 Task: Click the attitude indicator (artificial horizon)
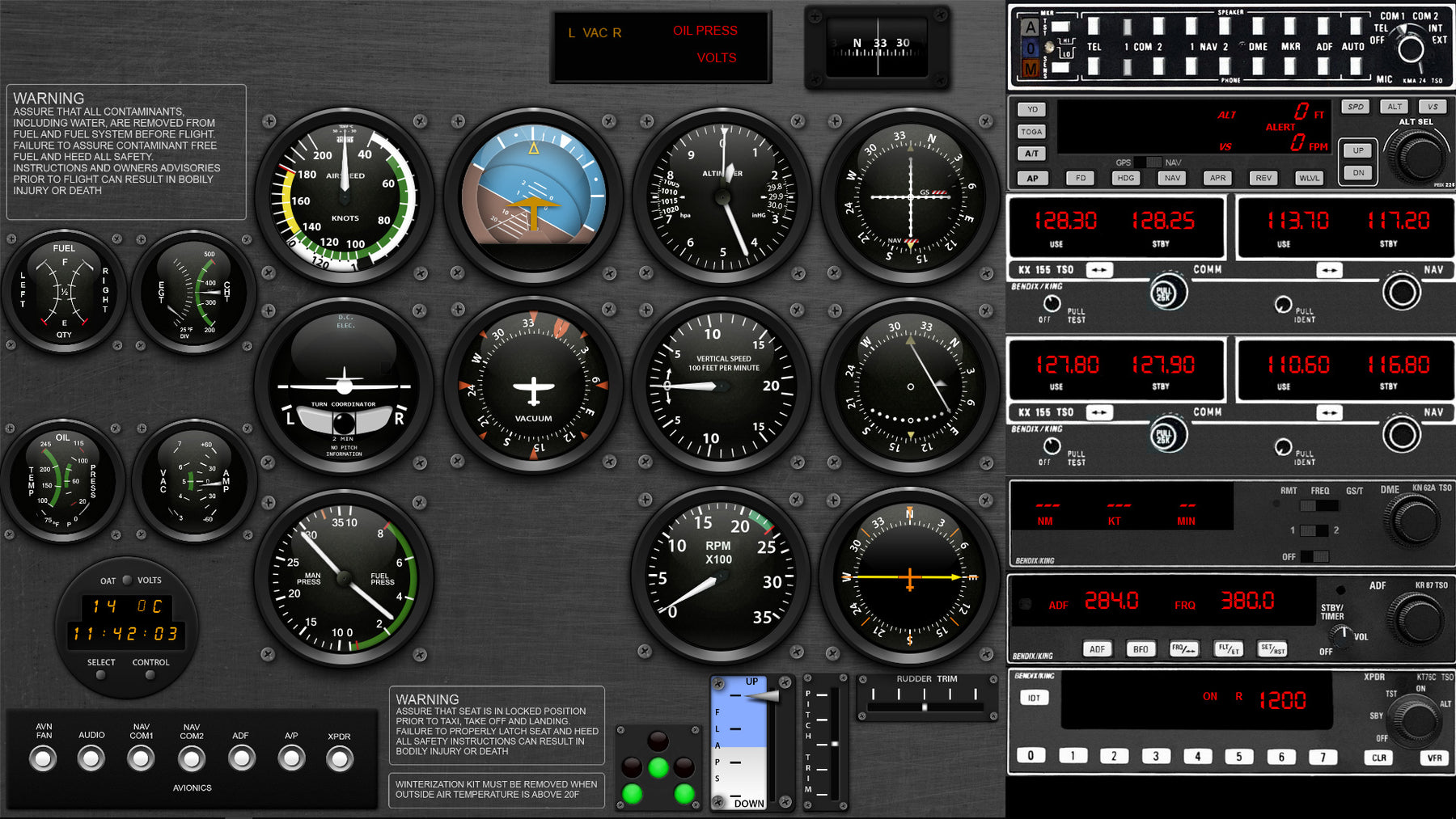(x=533, y=196)
